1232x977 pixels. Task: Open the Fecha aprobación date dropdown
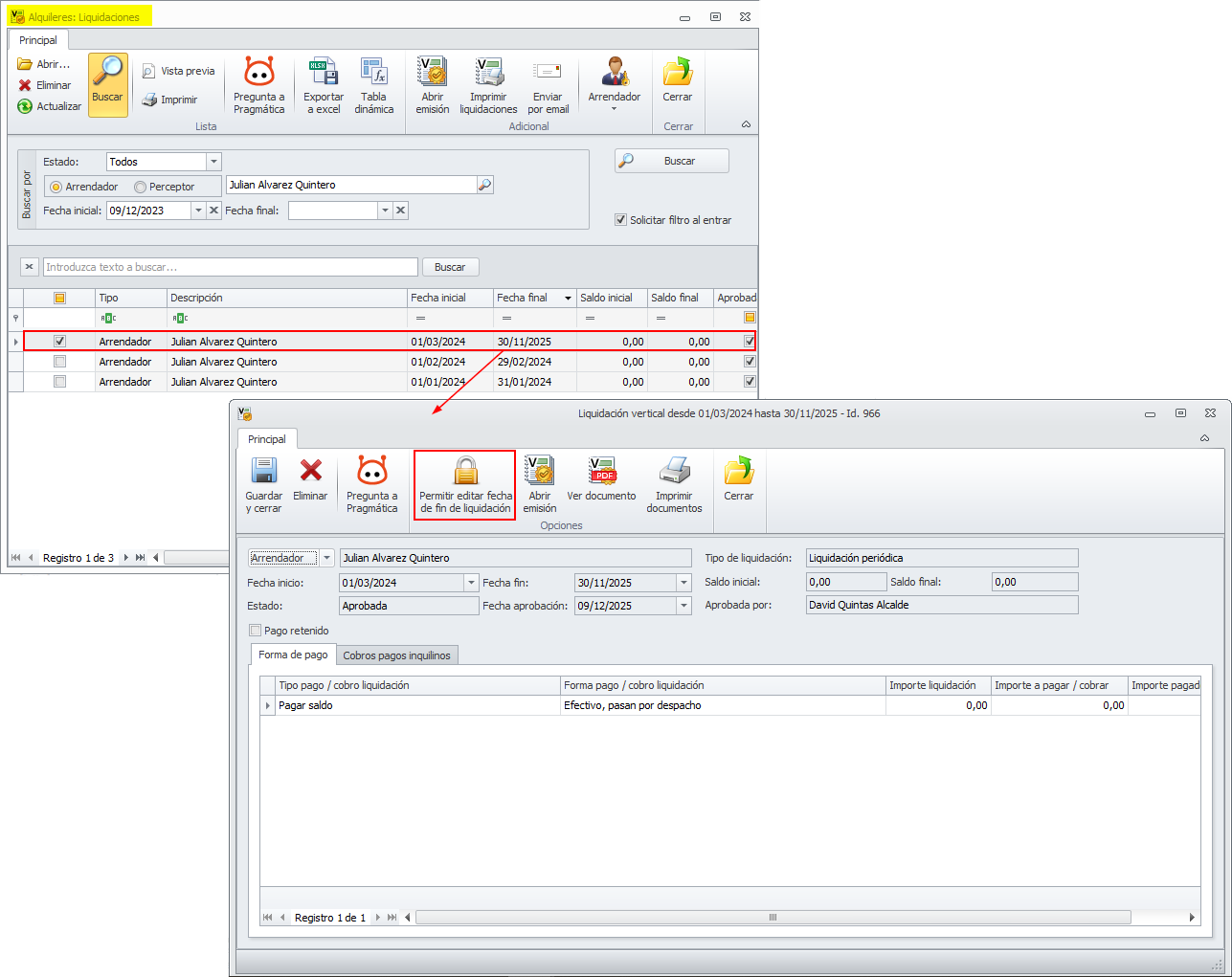click(683, 606)
